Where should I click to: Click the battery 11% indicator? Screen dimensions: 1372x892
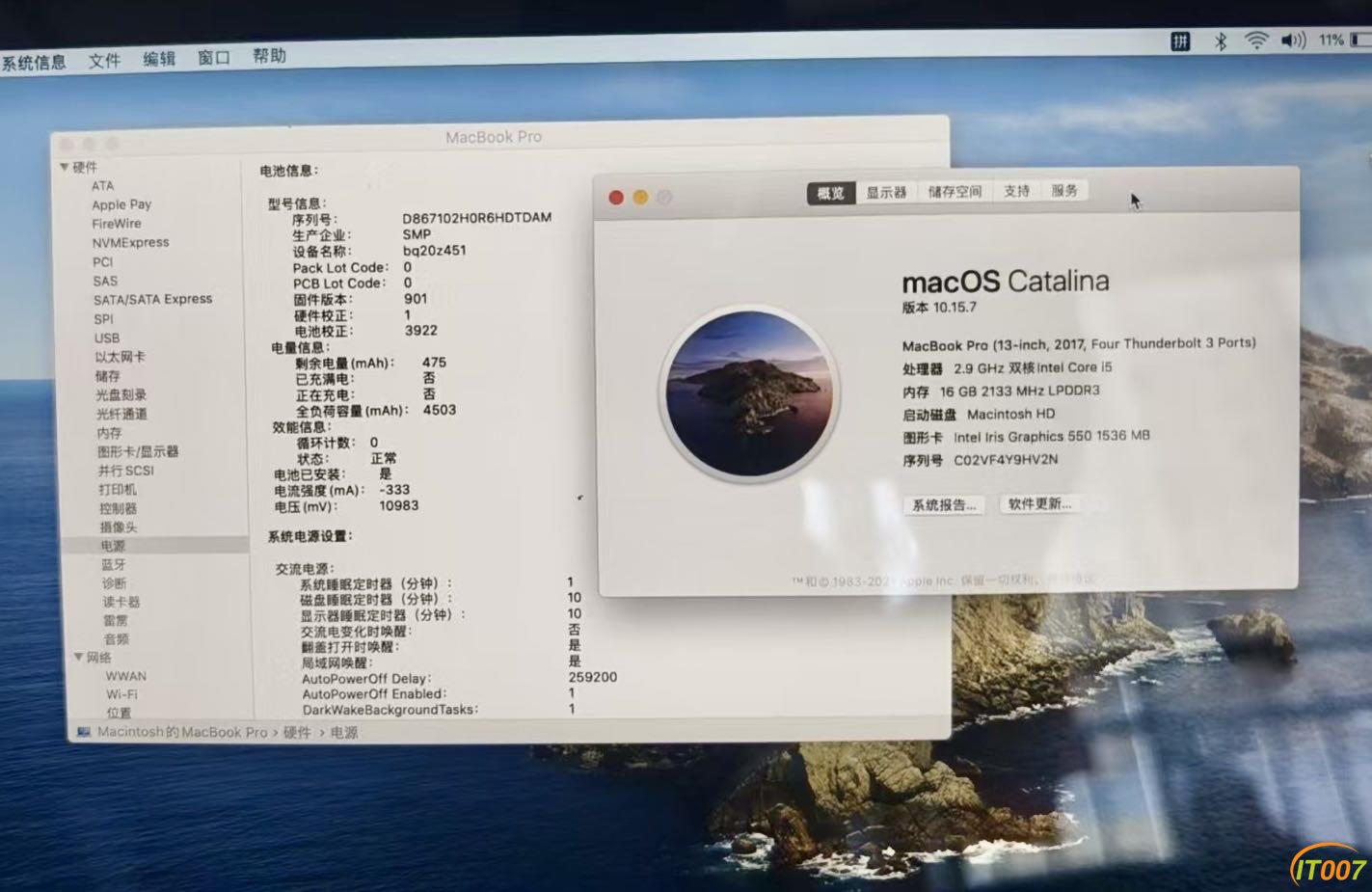pyautogui.click(x=1344, y=40)
